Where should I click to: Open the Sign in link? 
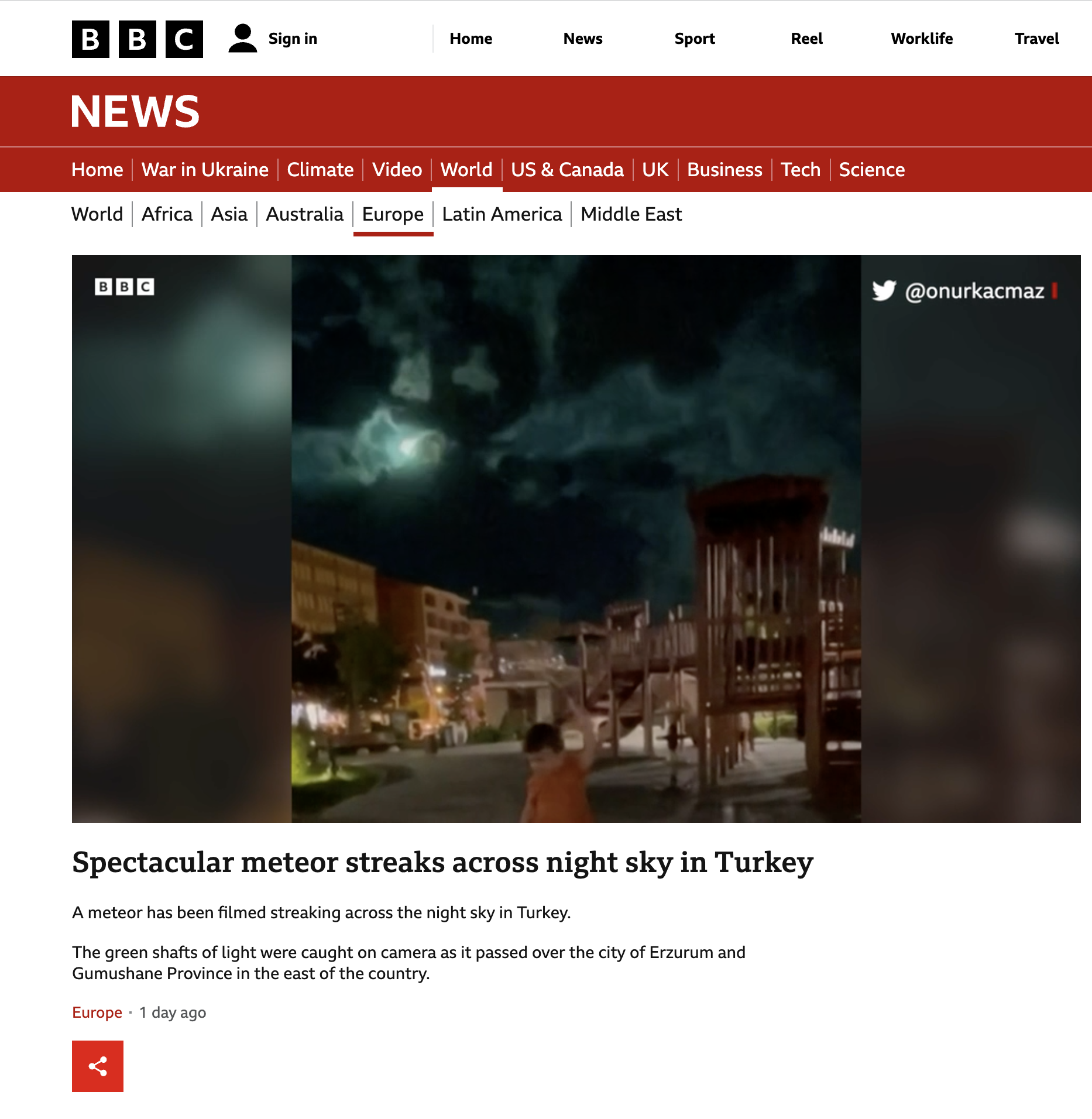(x=293, y=39)
